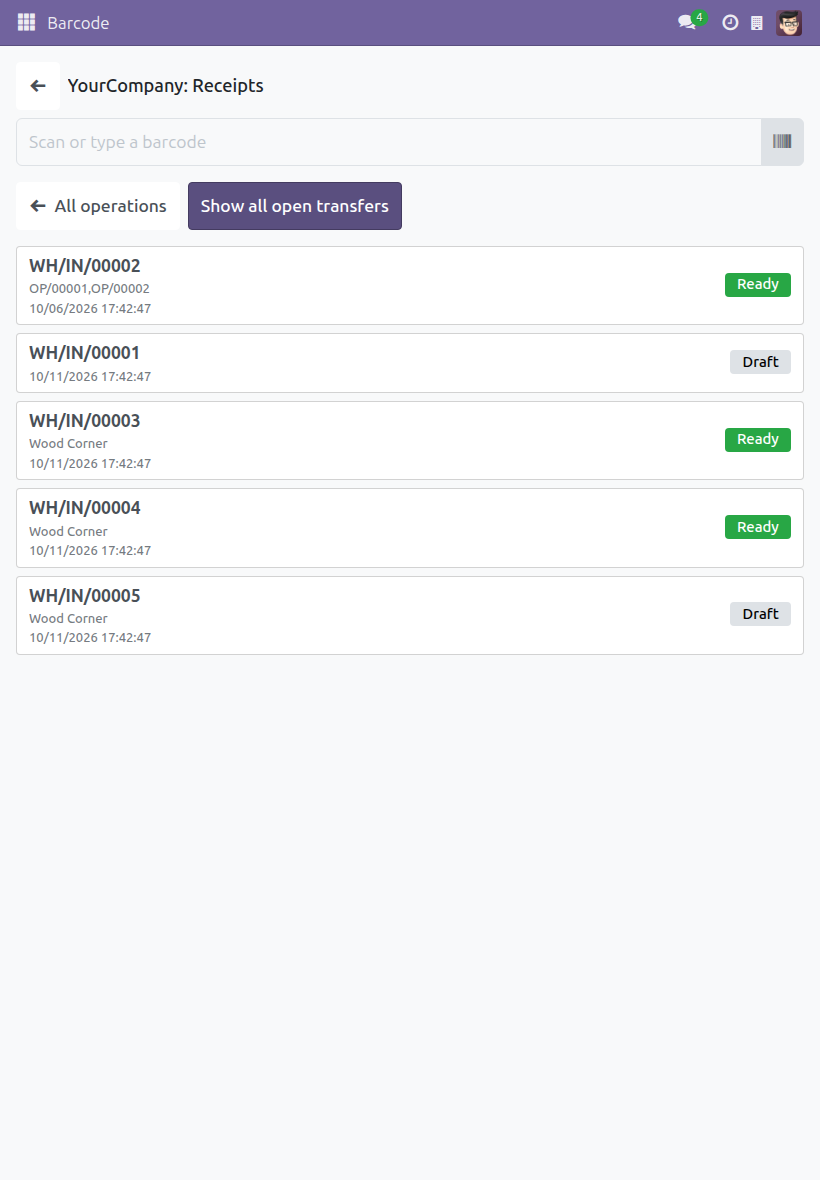Image resolution: width=820 pixels, height=1180 pixels.
Task: Click Draft badge on WH/IN/00005
Action: 760,614
